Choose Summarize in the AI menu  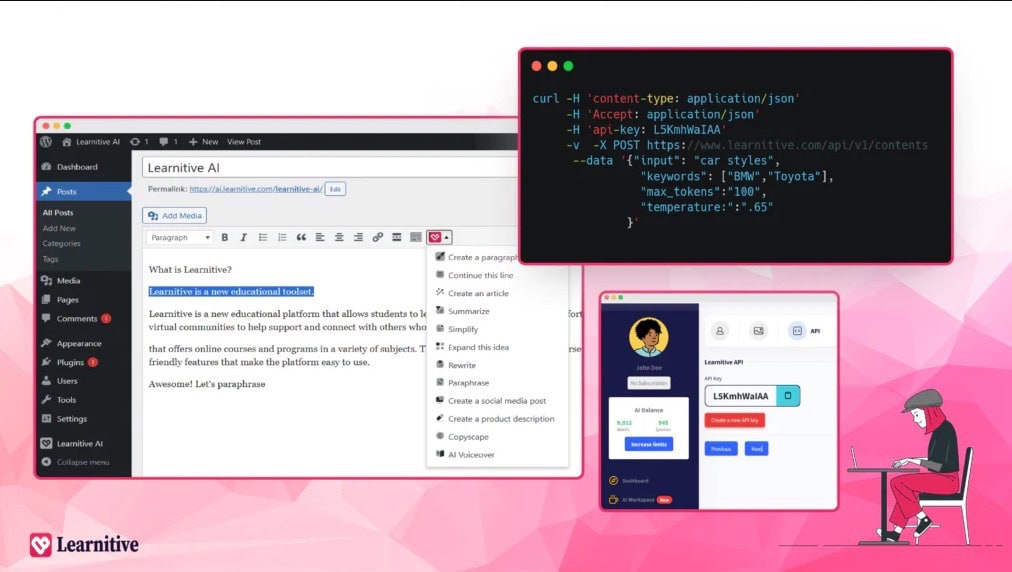click(x=468, y=311)
